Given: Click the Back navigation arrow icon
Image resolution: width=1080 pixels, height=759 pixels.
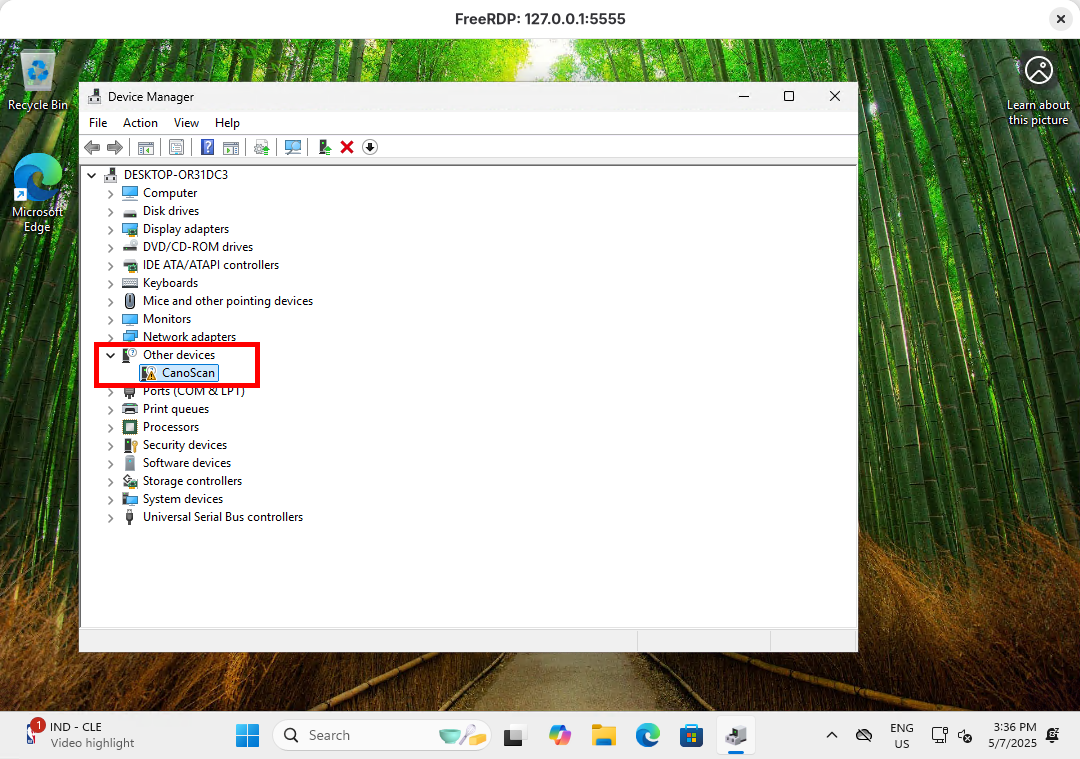Looking at the screenshot, I should point(92,147).
